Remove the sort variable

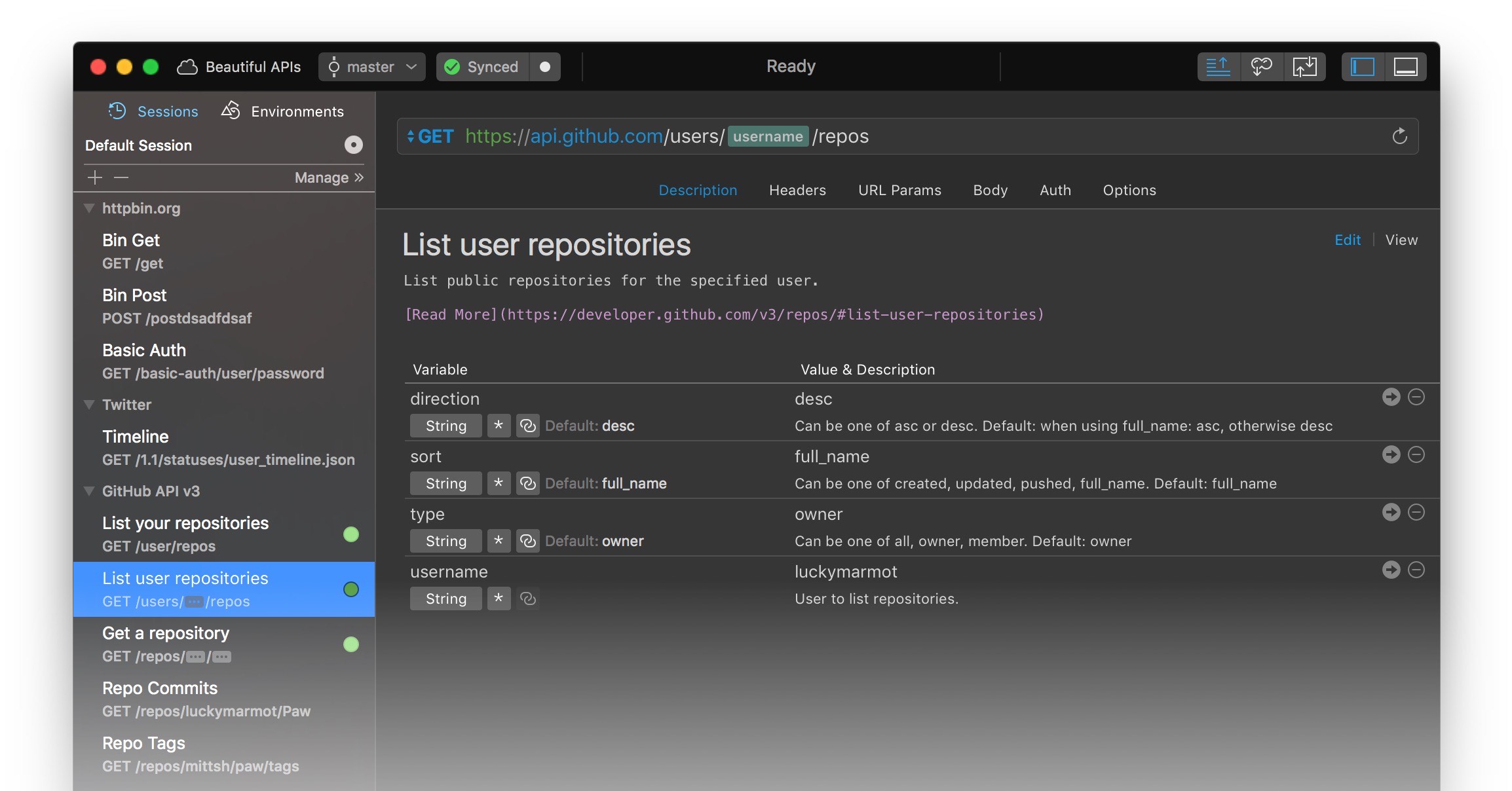pyautogui.click(x=1416, y=454)
